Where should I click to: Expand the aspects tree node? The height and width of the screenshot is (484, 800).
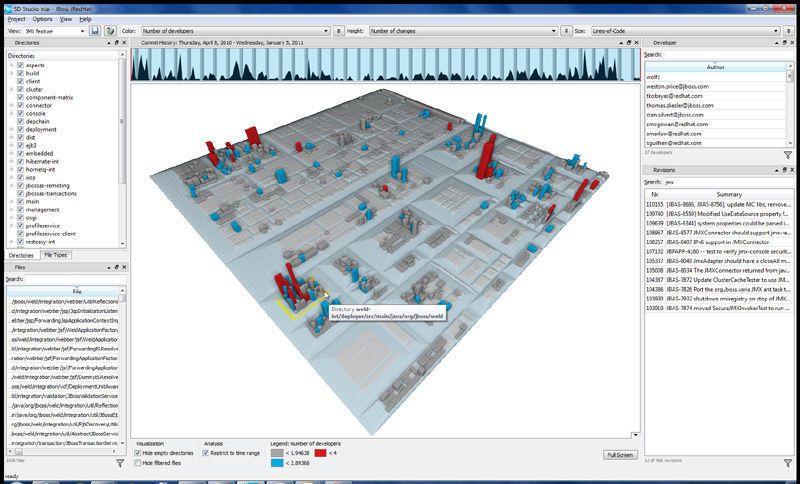click(x=12, y=65)
